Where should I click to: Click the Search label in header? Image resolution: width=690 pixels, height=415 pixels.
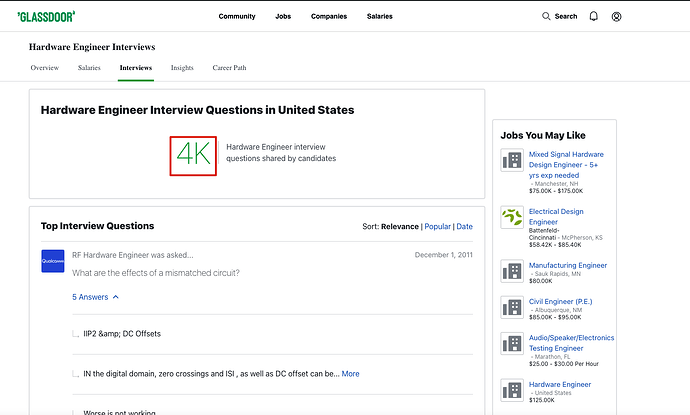click(565, 16)
